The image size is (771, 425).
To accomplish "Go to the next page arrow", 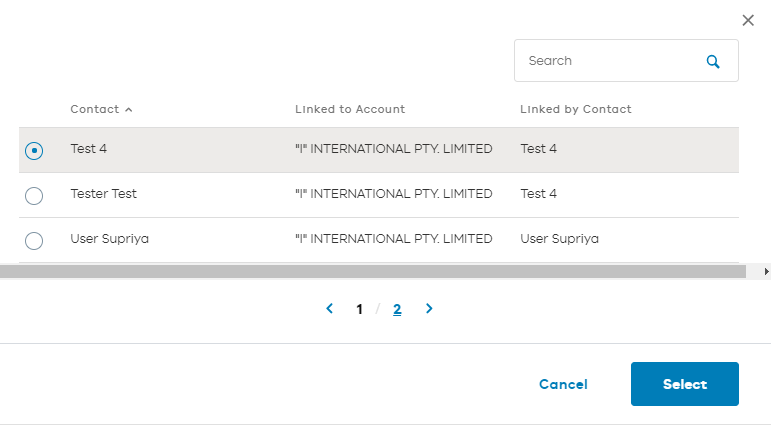I will 429,309.
